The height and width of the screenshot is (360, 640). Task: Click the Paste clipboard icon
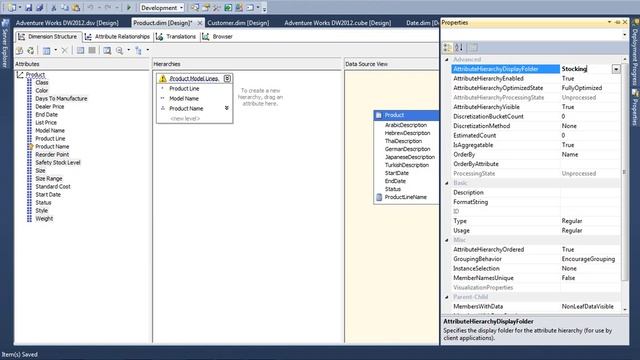(76, 7)
